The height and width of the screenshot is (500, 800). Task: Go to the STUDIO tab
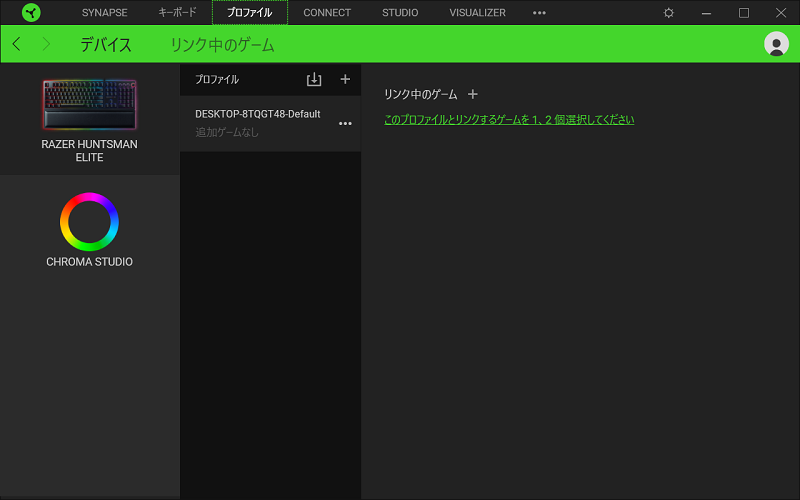[400, 12]
